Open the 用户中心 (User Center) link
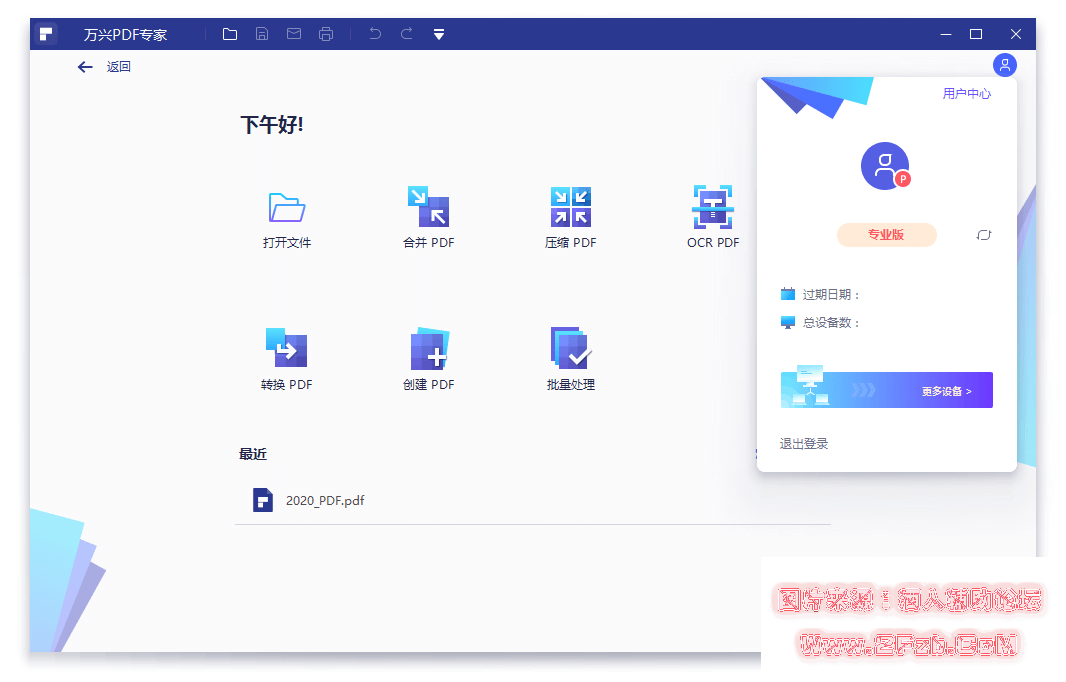 pos(966,93)
